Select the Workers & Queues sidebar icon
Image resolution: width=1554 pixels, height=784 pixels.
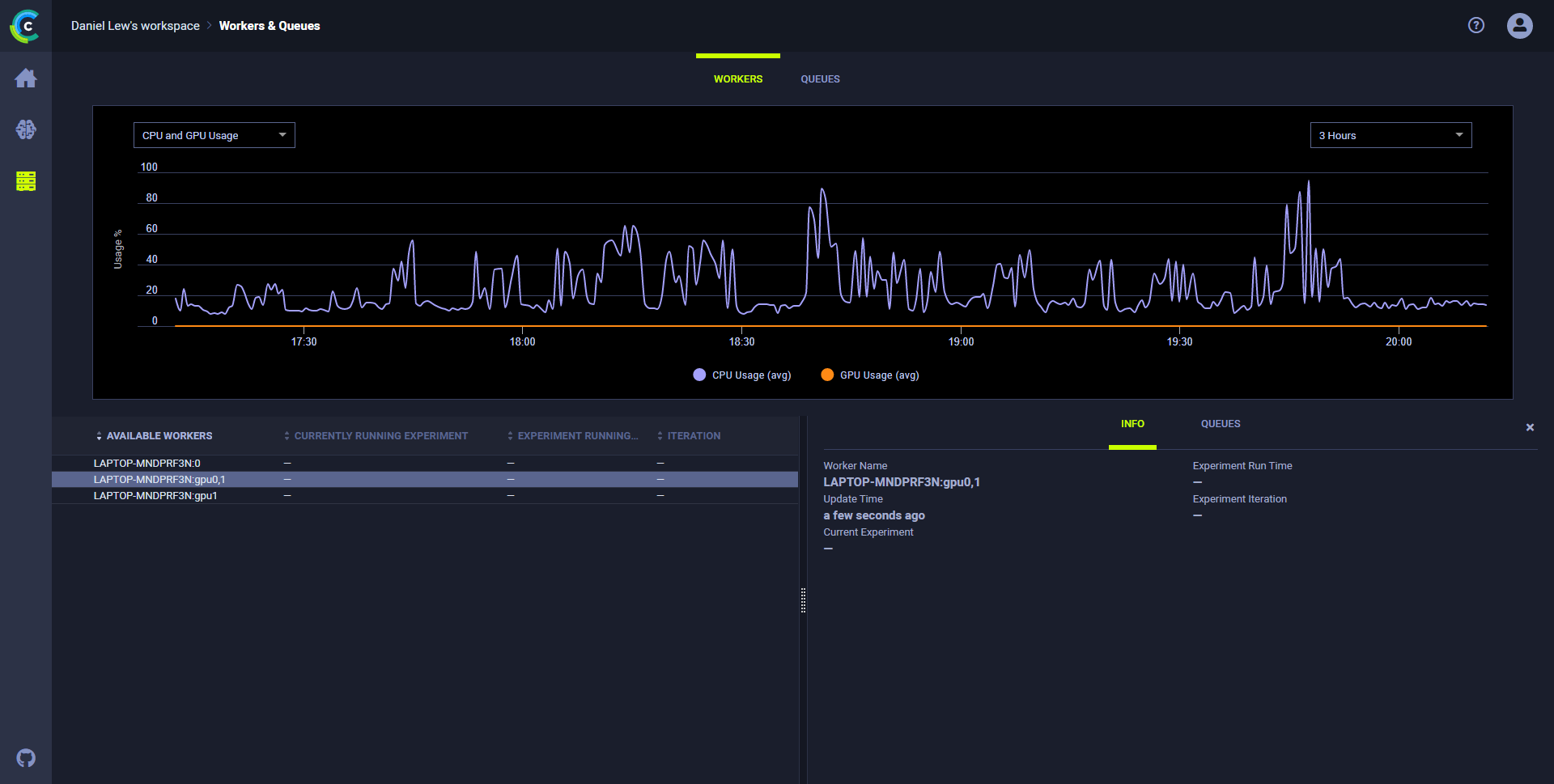26,181
